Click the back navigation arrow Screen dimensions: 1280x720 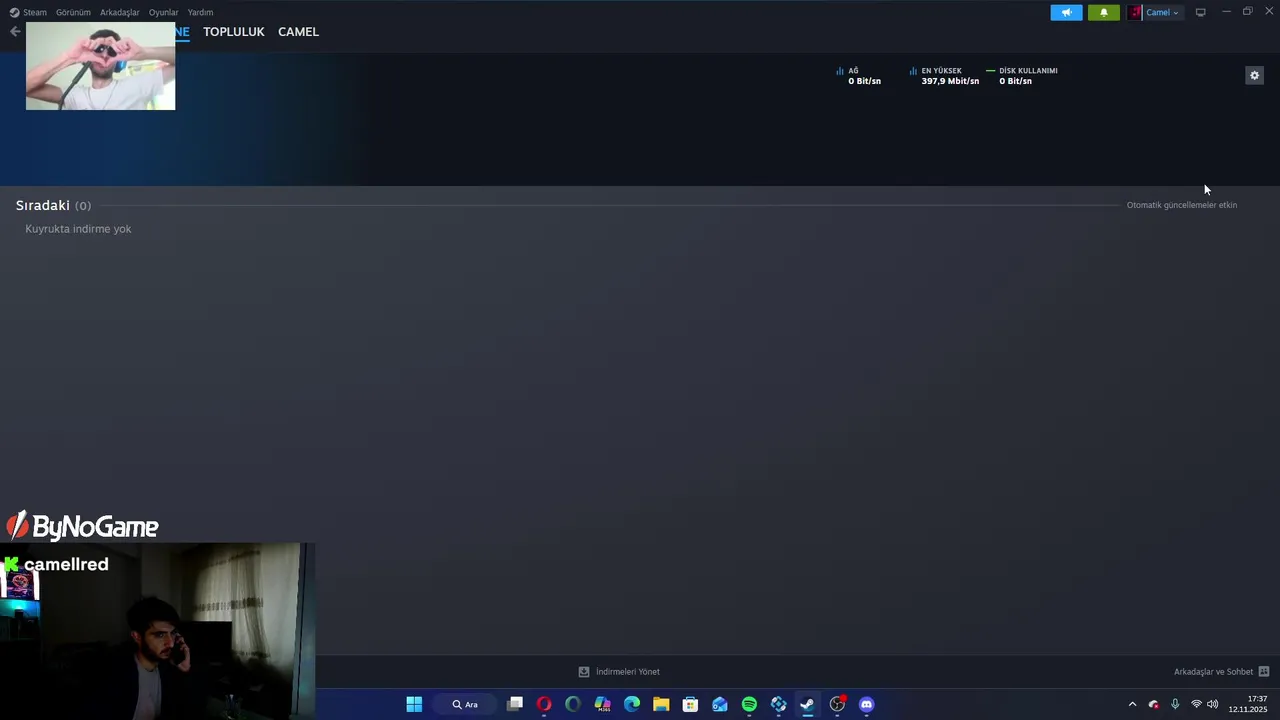(15, 32)
